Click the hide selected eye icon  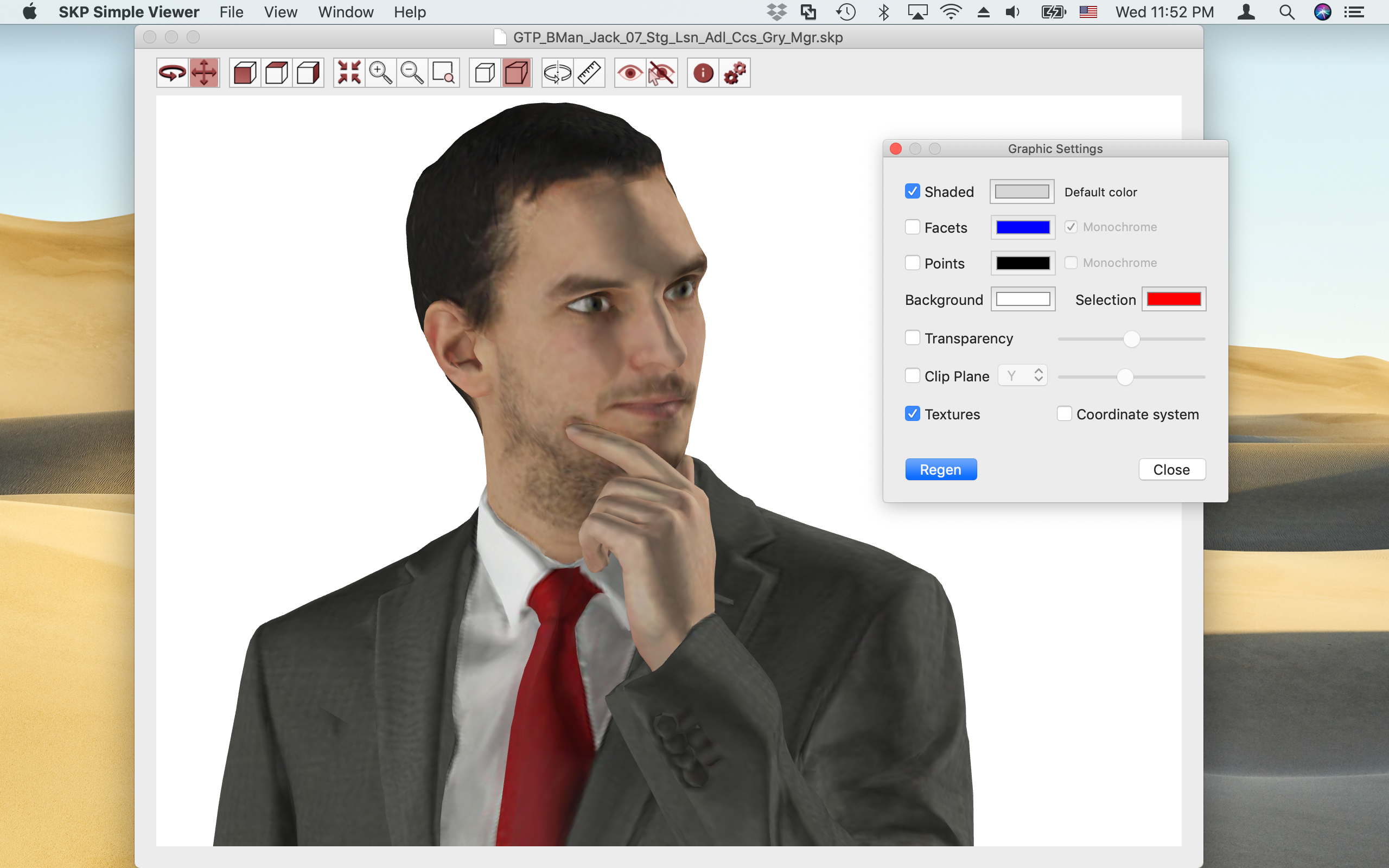point(661,73)
